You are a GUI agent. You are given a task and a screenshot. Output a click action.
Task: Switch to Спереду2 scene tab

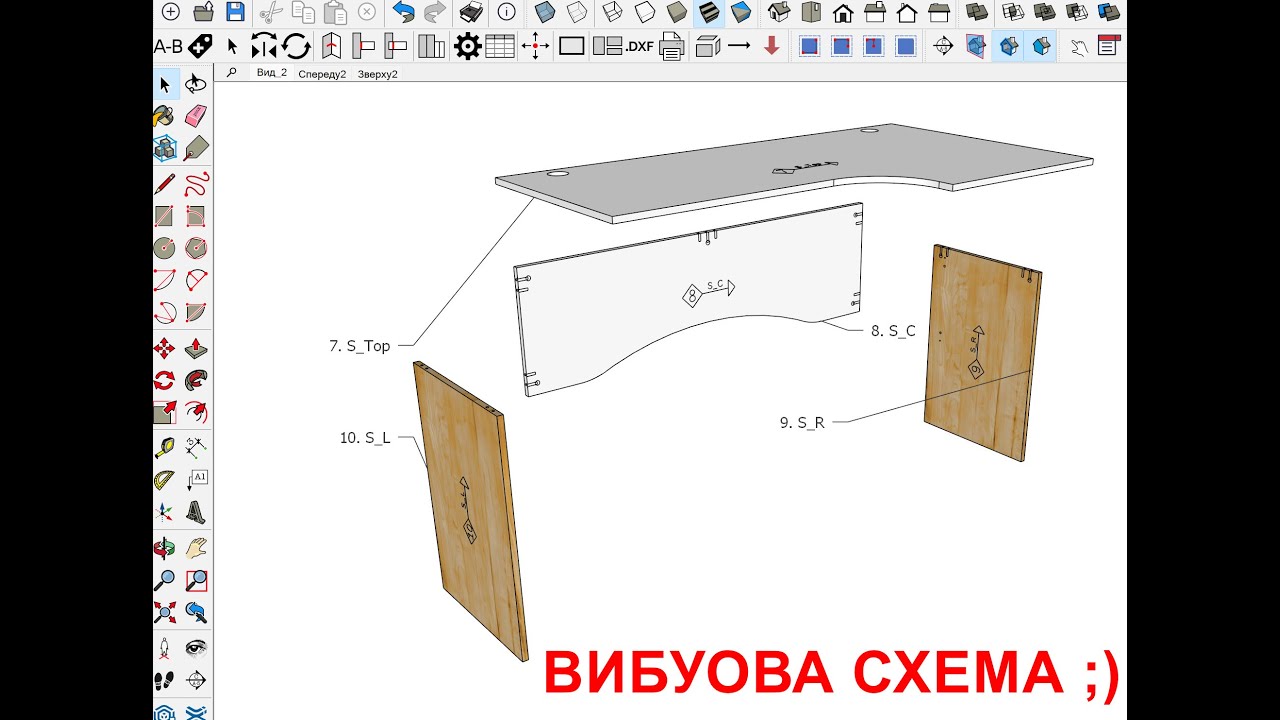pyautogui.click(x=322, y=74)
